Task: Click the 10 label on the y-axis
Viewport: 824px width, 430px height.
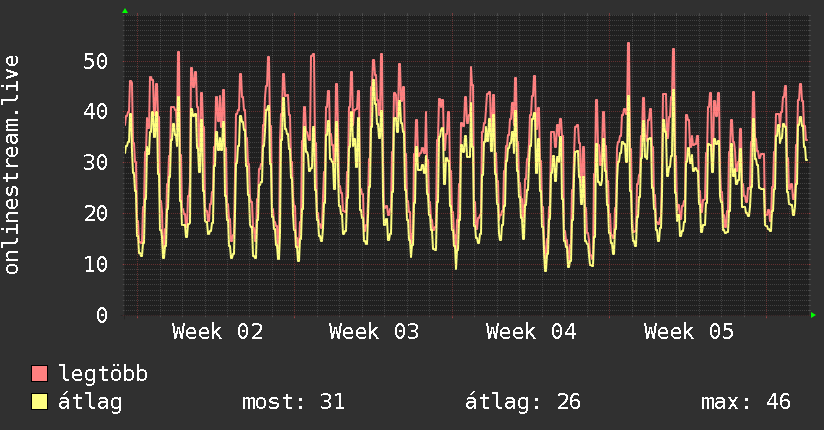Action: (x=95, y=264)
